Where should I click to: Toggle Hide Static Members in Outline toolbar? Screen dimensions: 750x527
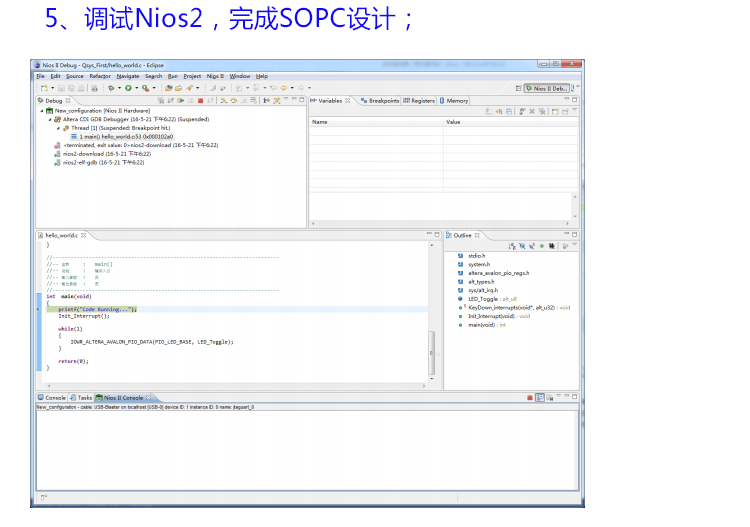(x=532, y=246)
